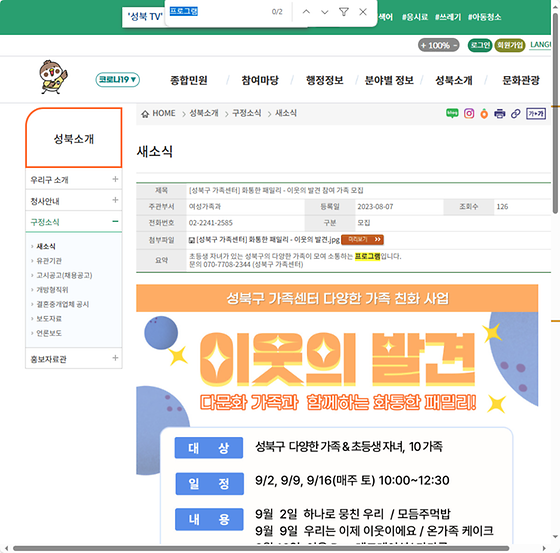
Task: Click the orange carrot icon
Action: coord(484,114)
